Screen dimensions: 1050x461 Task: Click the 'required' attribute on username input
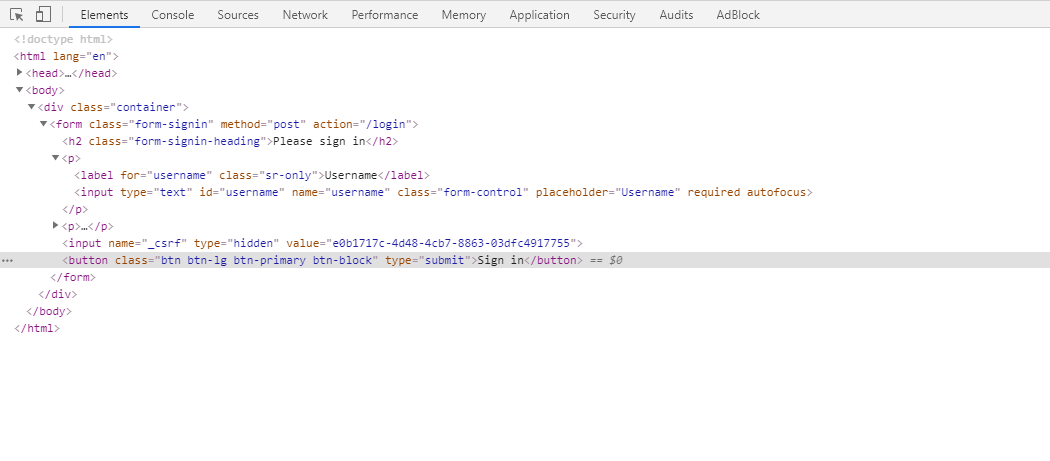coord(715,192)
